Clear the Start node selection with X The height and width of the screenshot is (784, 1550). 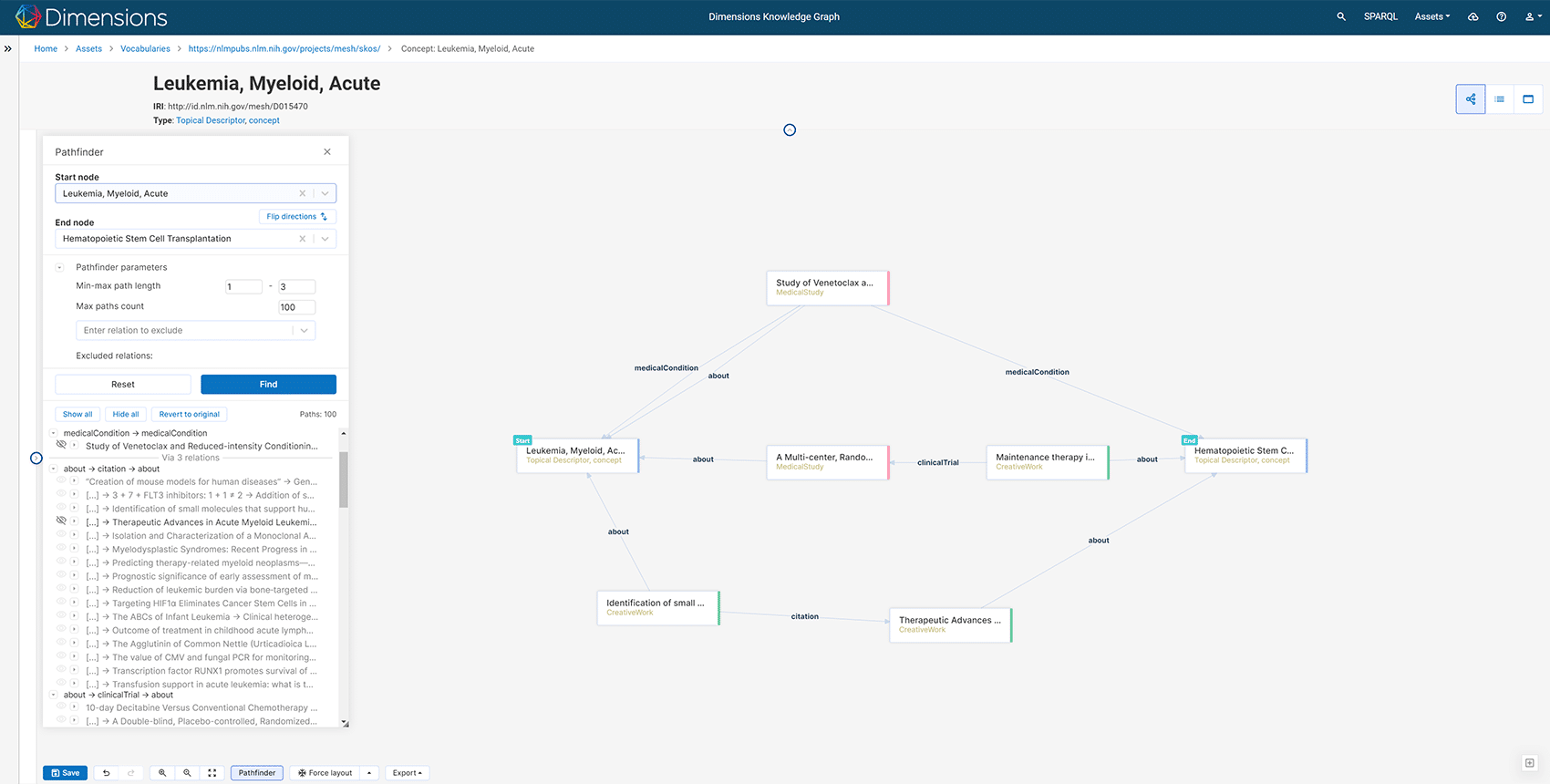click(303, 193)
